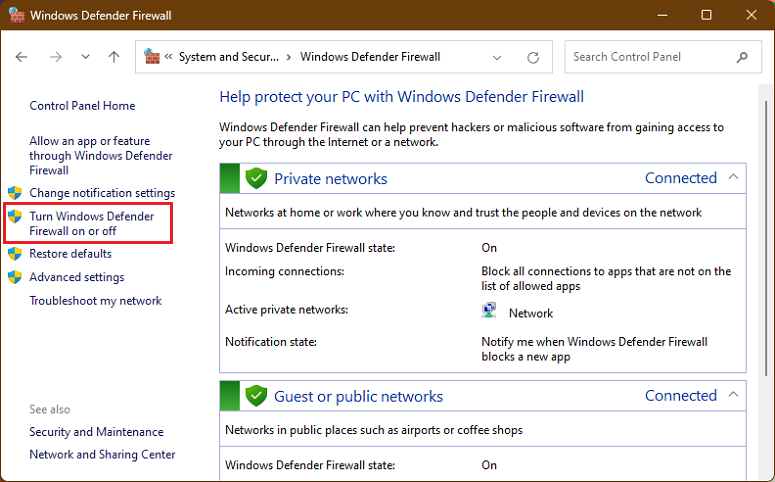Expand the address bar history dropdown
775x482 pixels.
[497, 57]
